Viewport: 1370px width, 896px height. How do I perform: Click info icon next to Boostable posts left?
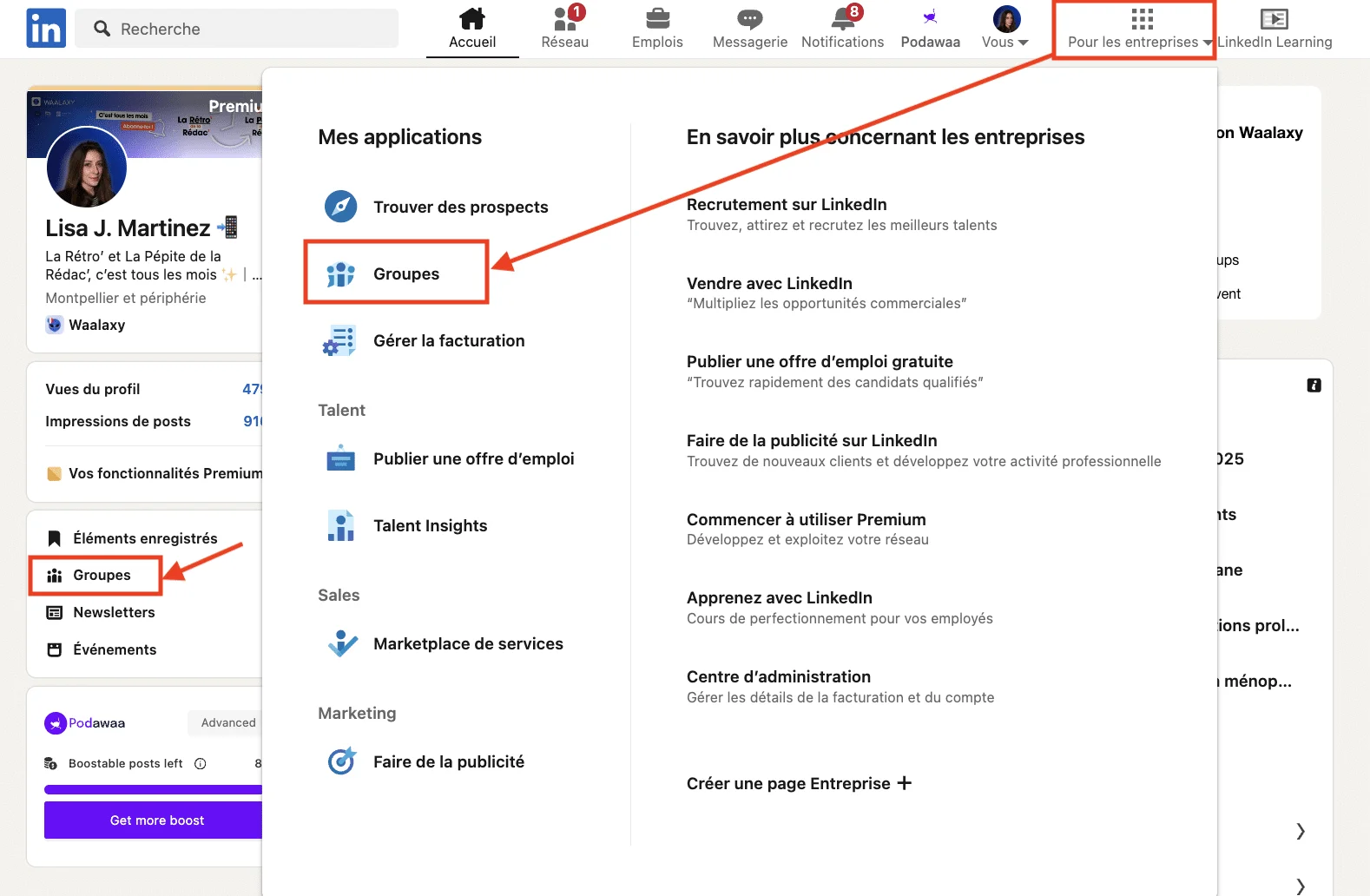(201, 763)
